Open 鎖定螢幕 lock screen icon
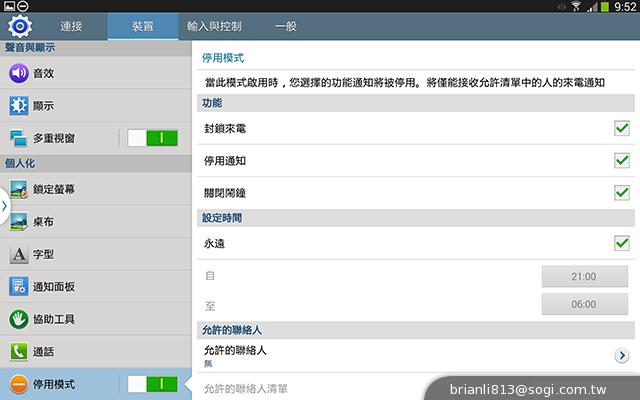 pos(18,188)
